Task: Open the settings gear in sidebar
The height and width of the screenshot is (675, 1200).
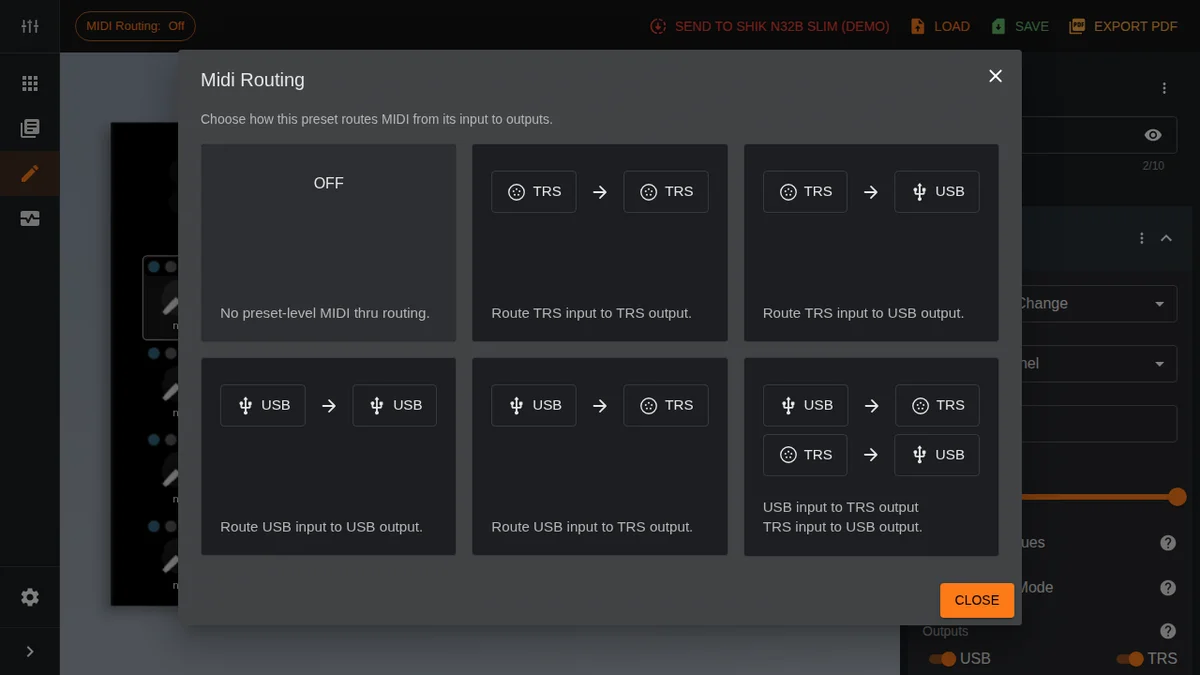Action: click(30, 597)
